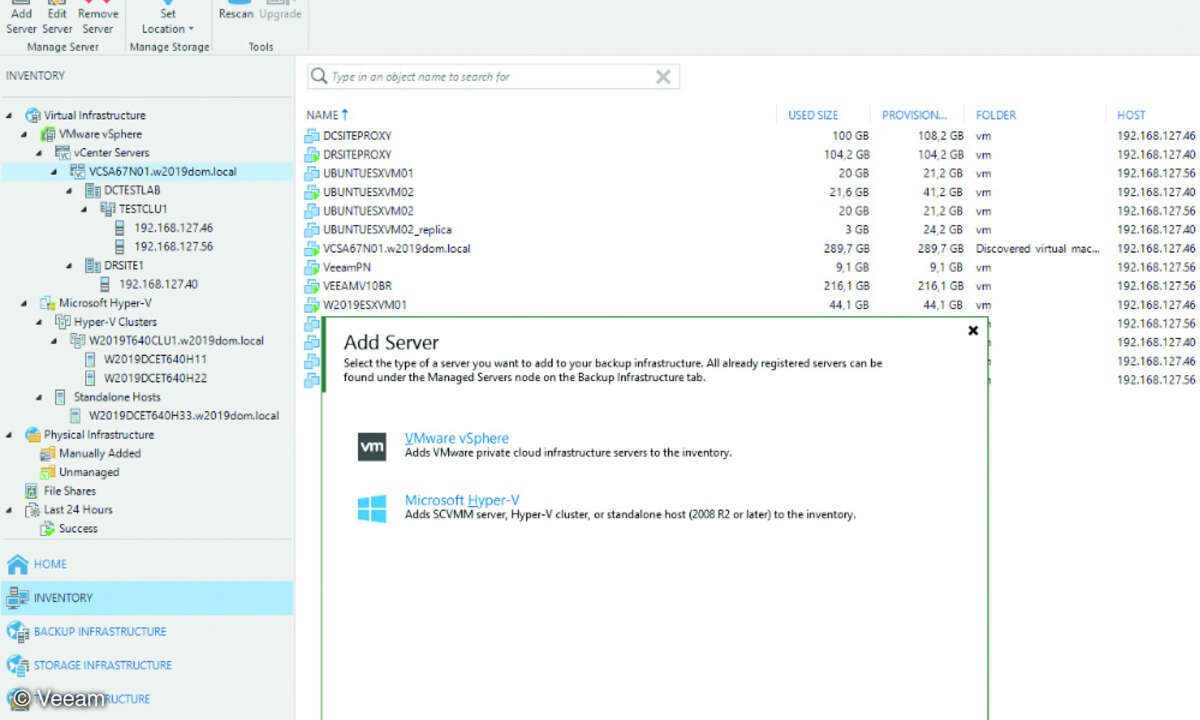Image resolution: width=1200 pixels, height=720 pixels.
Task: Choose VMware vSphere in Add Server dialog
Action: 457,438
